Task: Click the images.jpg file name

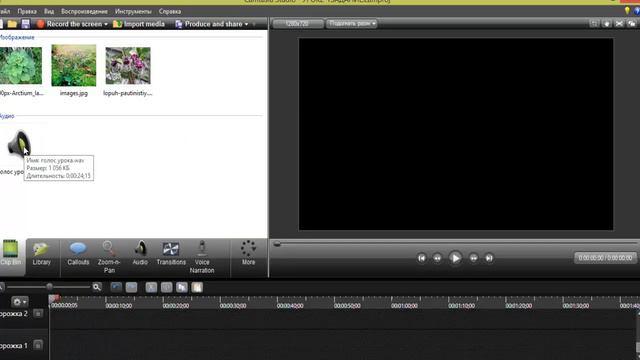Action: click(74, 93)
